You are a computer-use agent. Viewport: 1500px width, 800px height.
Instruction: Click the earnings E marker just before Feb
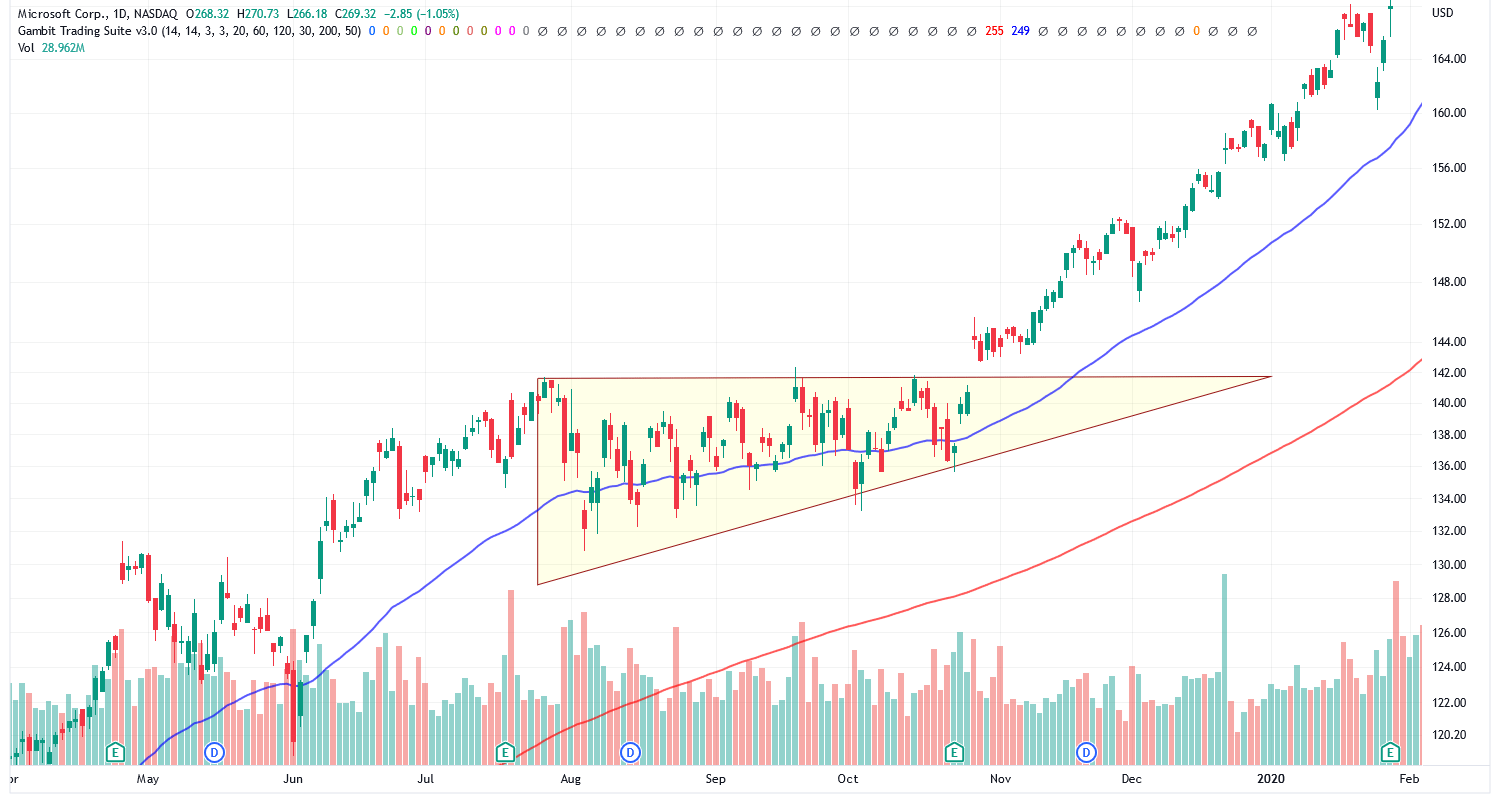1390,751
